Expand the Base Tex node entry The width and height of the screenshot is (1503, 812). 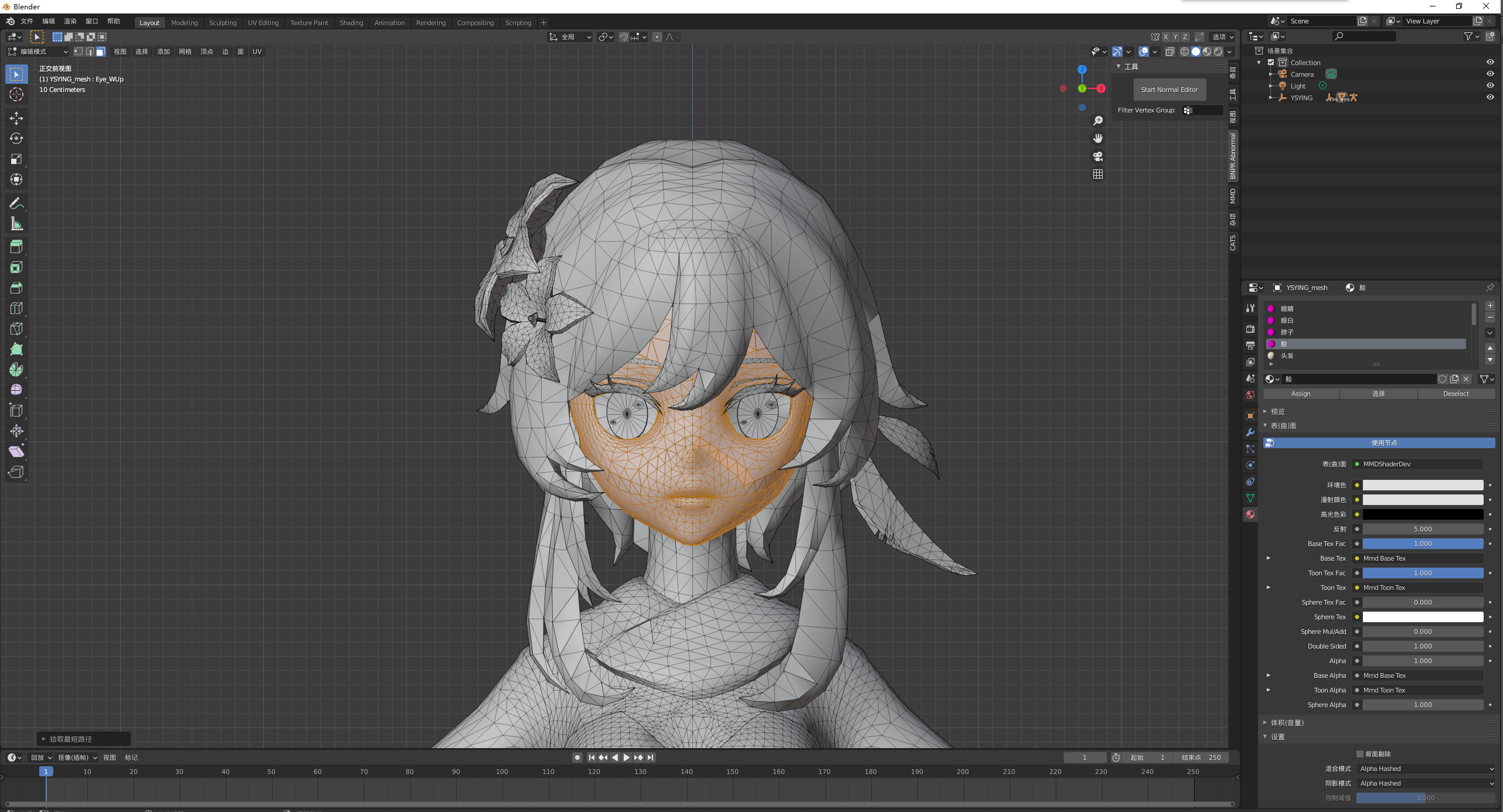[1268, 558]
